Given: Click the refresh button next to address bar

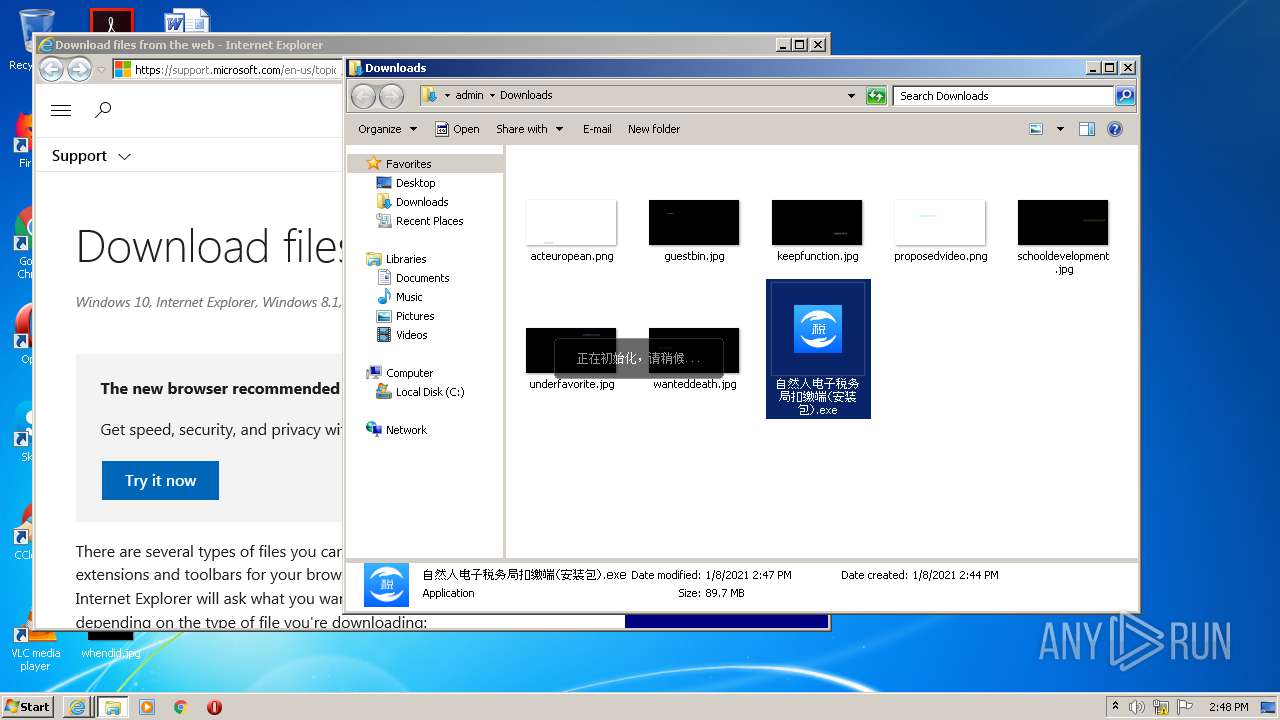Looking at the screenshot, I should click(x=876, y=96).
